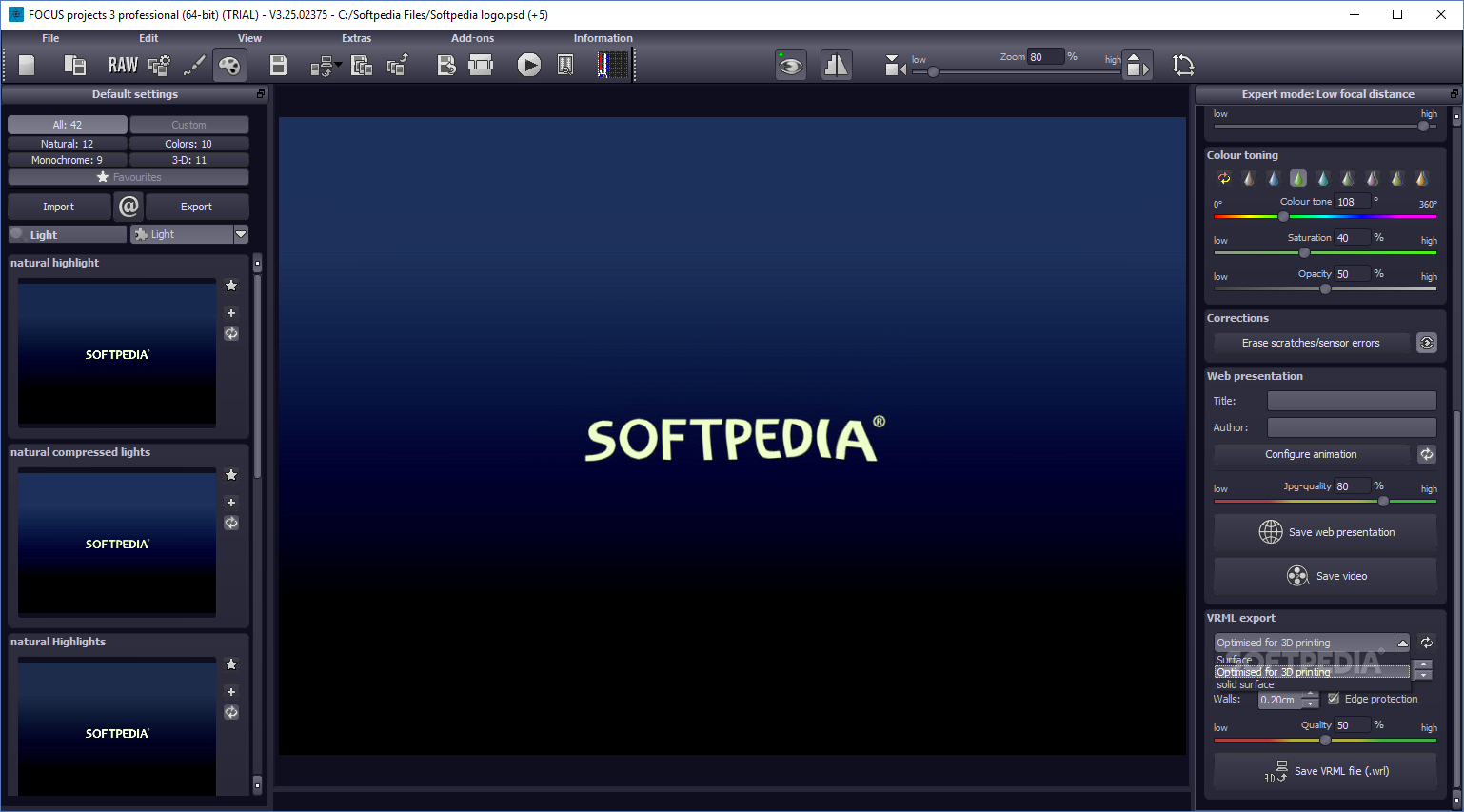Image resolution: width=1464 pixels, height=812 pixels.
Task: Toggle the Favourites filter
Action: (x=129, y=177)
